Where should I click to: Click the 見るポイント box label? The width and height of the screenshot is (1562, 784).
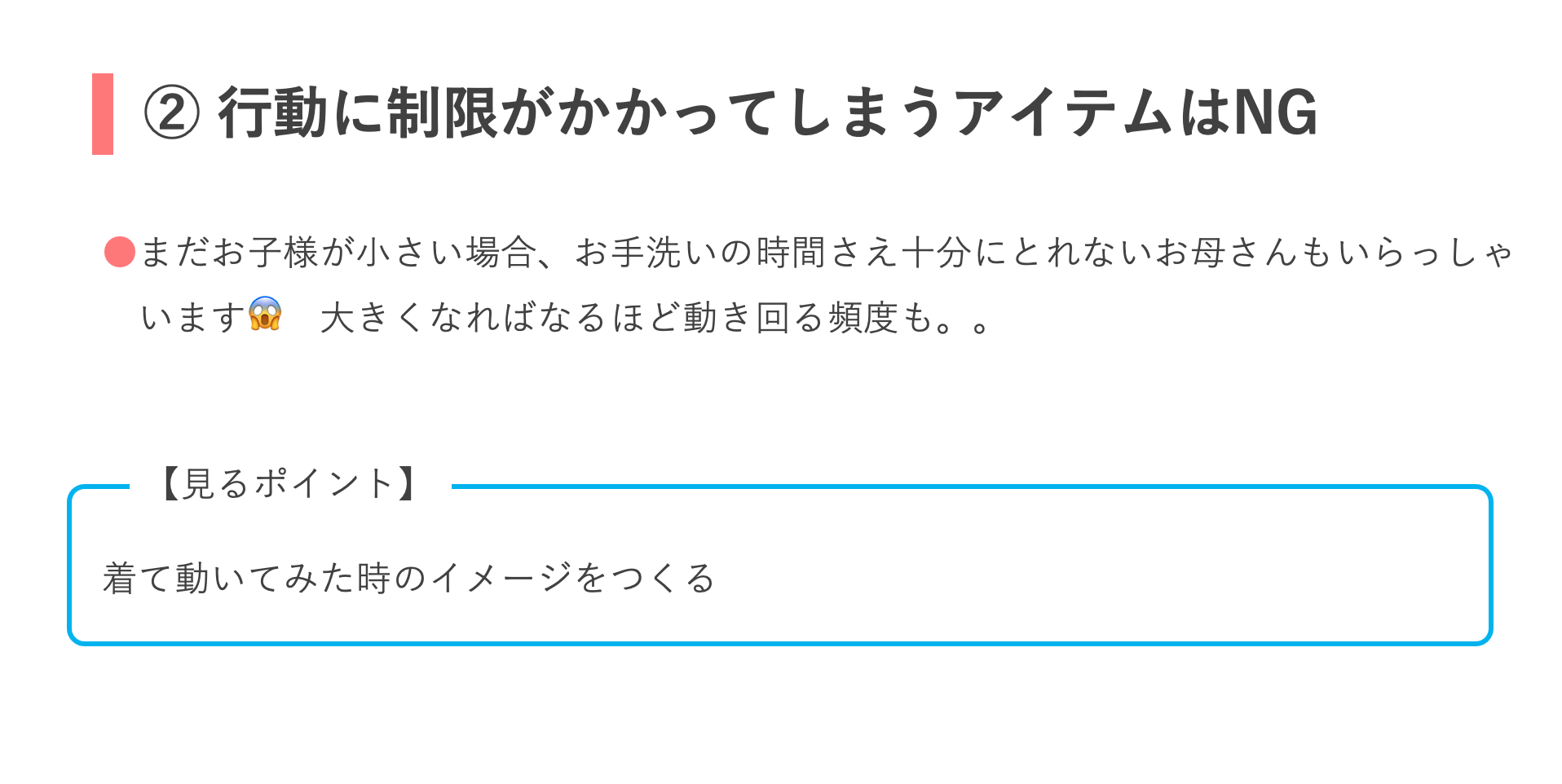pos(289,483)
